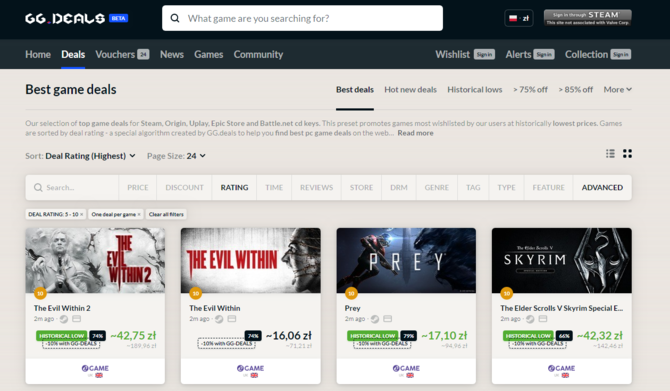Click rating badge on The Evil Within 2

(40, 294)
